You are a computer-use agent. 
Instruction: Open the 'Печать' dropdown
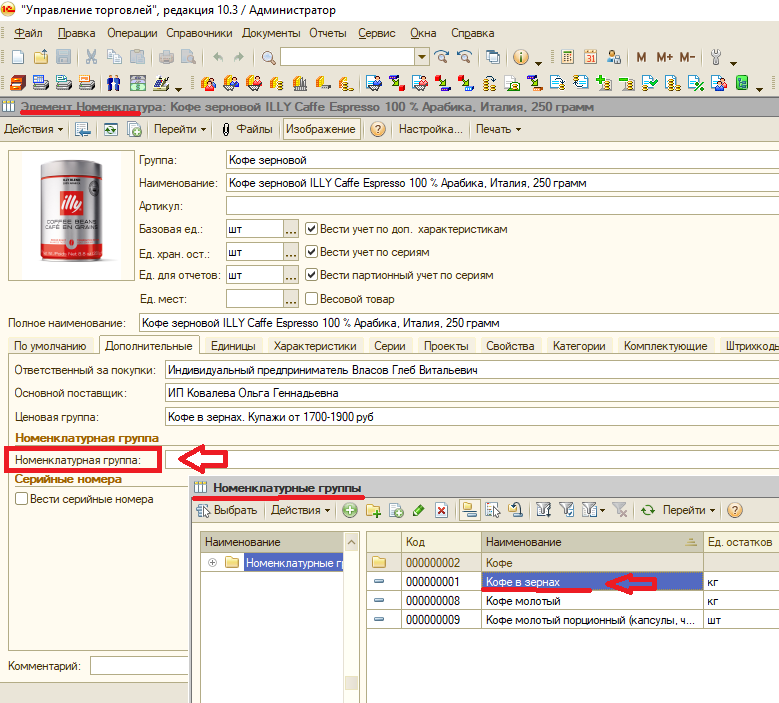(x=498, y=129)
